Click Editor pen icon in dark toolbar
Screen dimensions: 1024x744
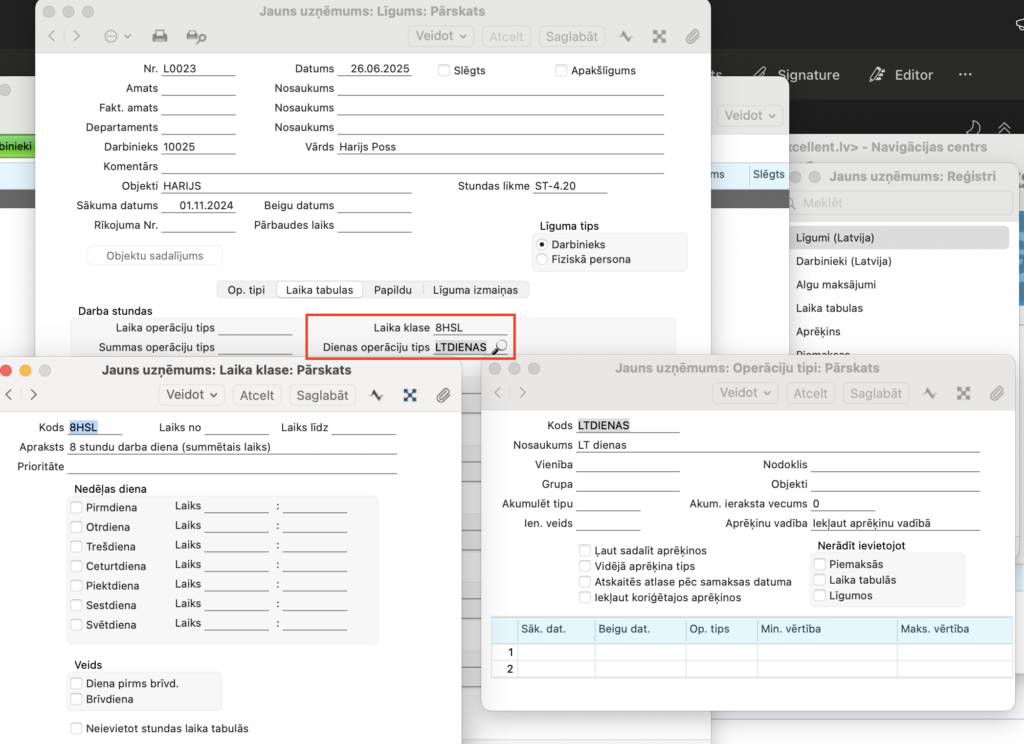876,74
